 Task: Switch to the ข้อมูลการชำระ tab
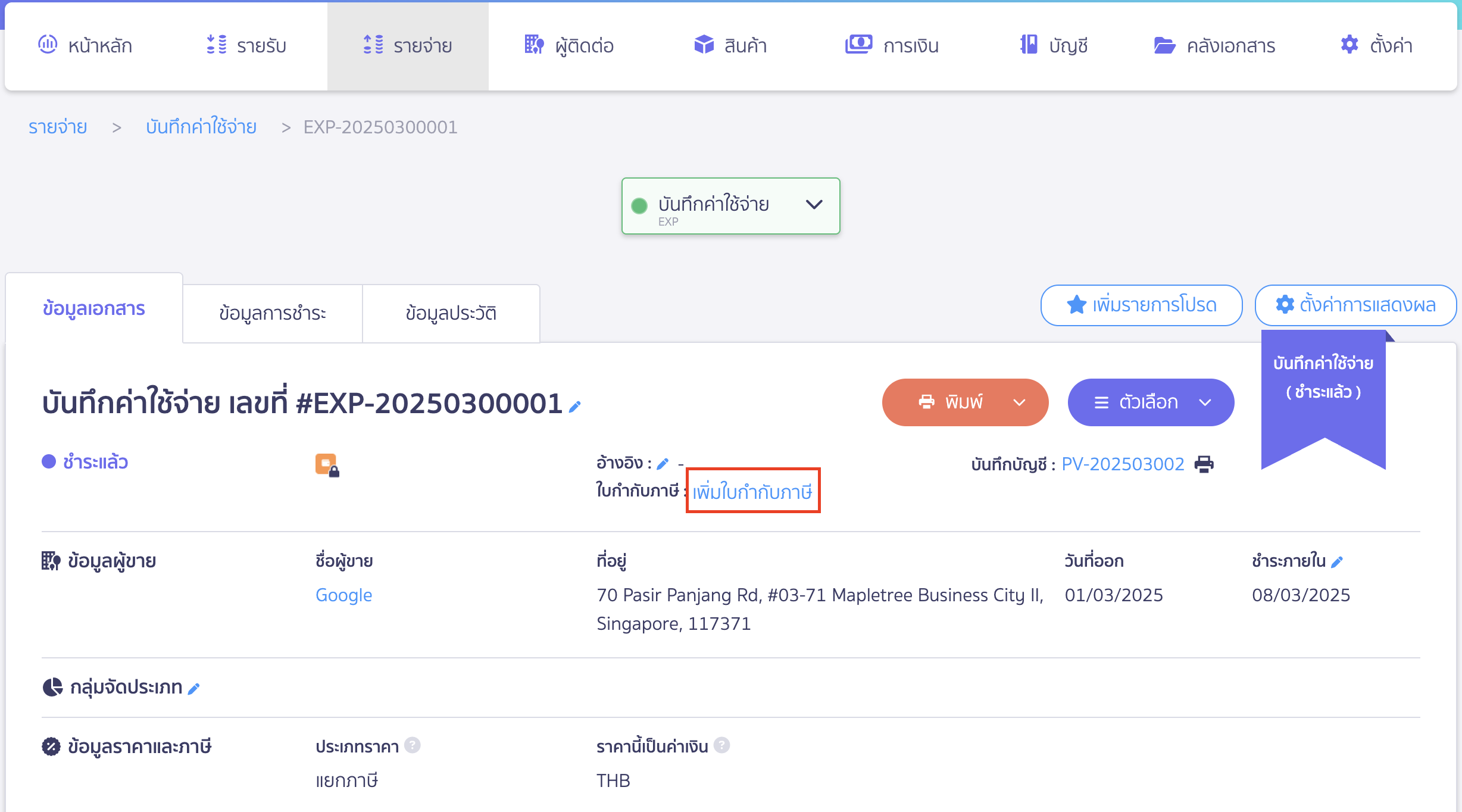(x=273, y=313)
